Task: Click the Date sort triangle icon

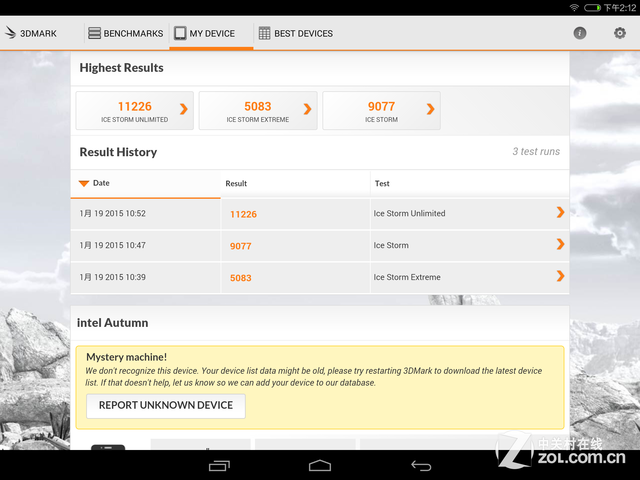Action: pos(84,183)
